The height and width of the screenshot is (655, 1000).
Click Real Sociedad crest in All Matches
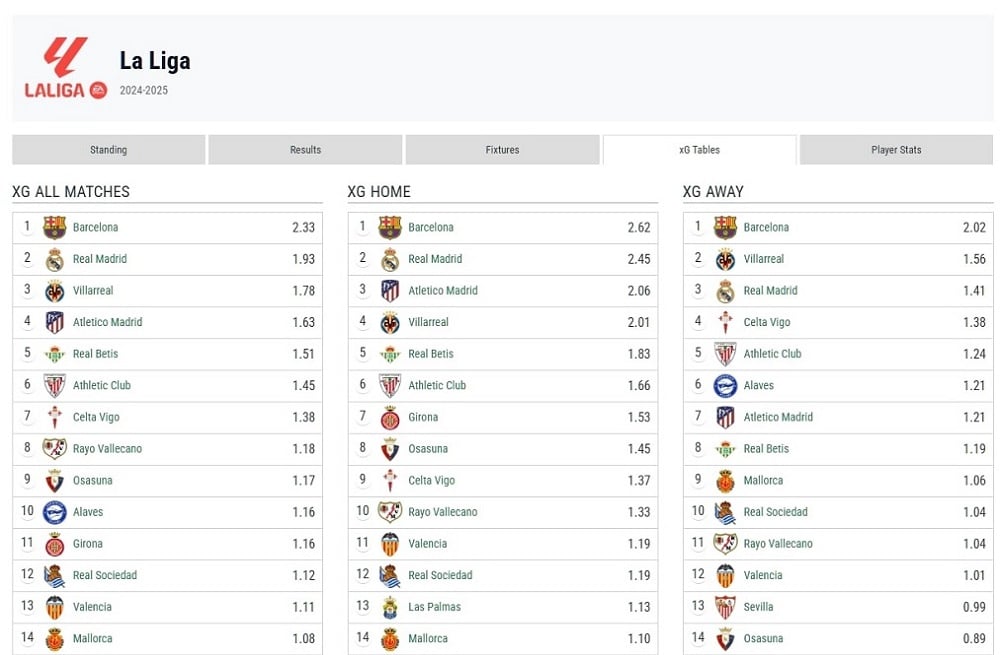click(55, 575)
